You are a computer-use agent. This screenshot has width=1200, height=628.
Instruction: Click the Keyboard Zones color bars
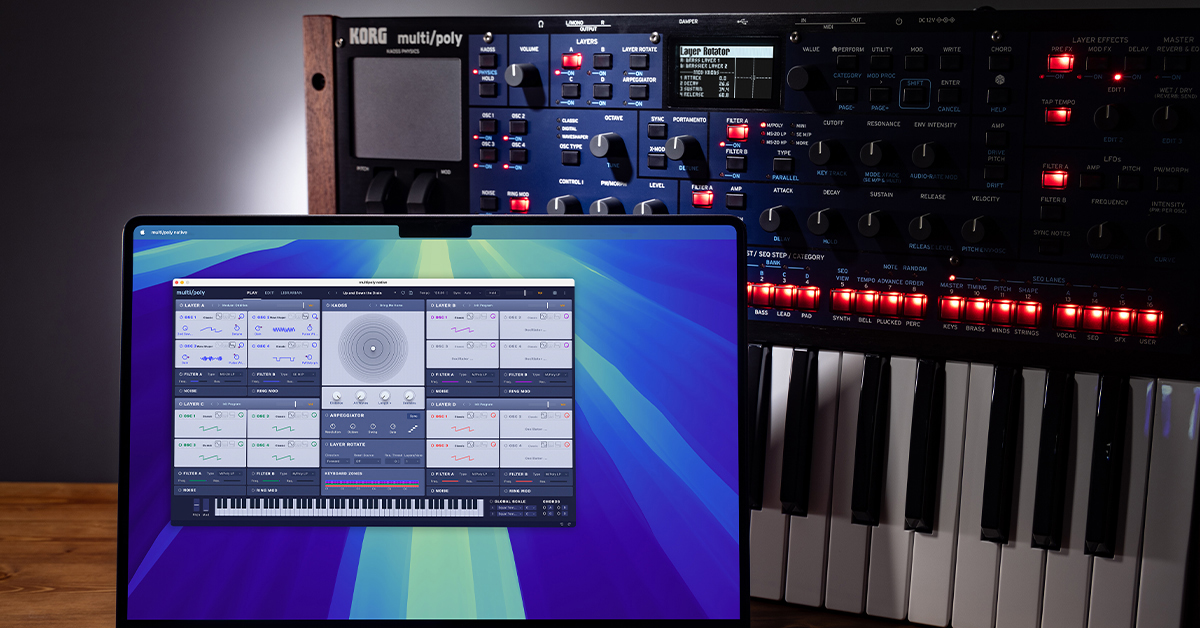pyautogui.click(x=372, y=484)
